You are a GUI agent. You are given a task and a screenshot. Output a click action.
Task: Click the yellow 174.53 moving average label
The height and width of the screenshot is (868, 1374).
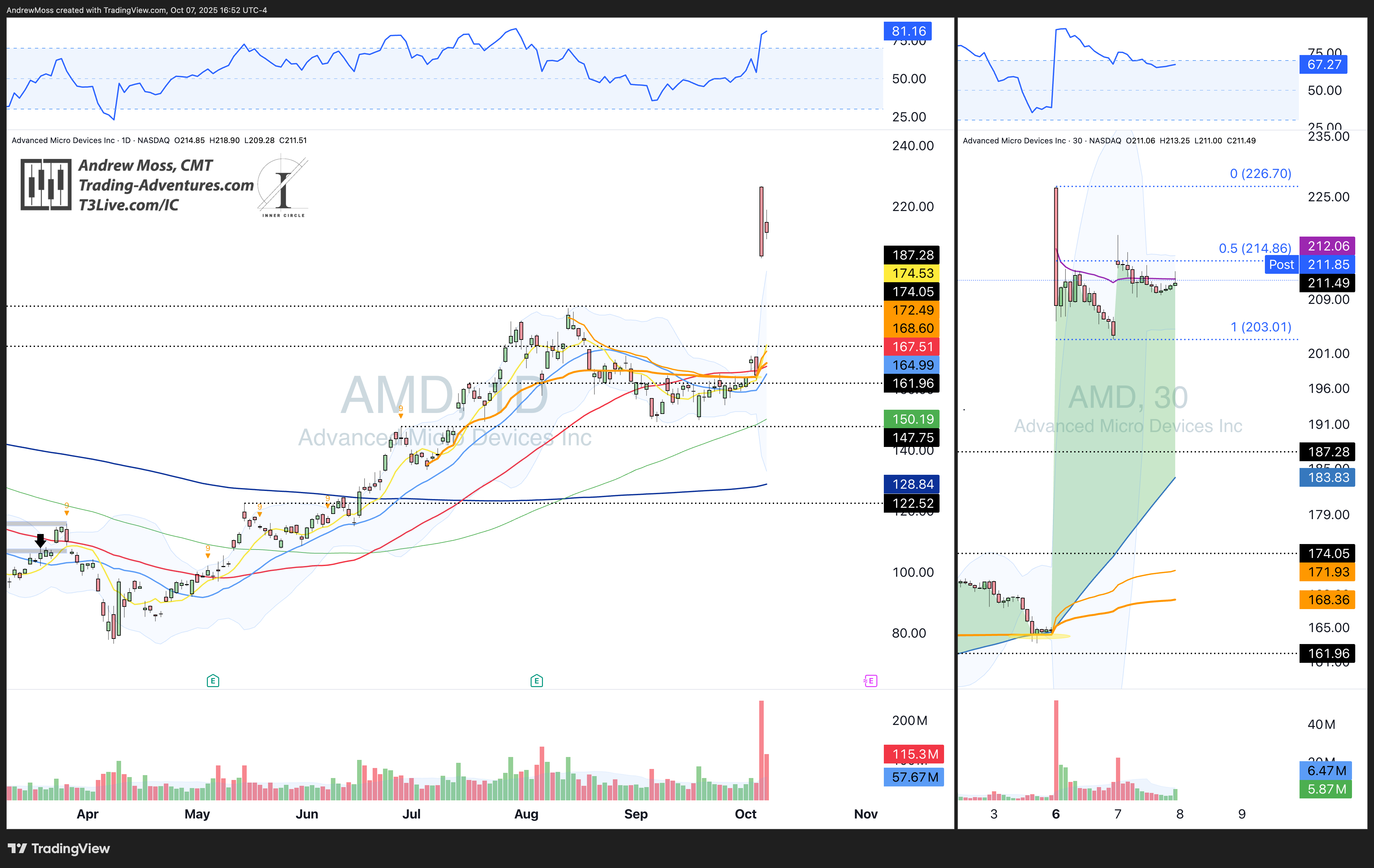(912, 273)
